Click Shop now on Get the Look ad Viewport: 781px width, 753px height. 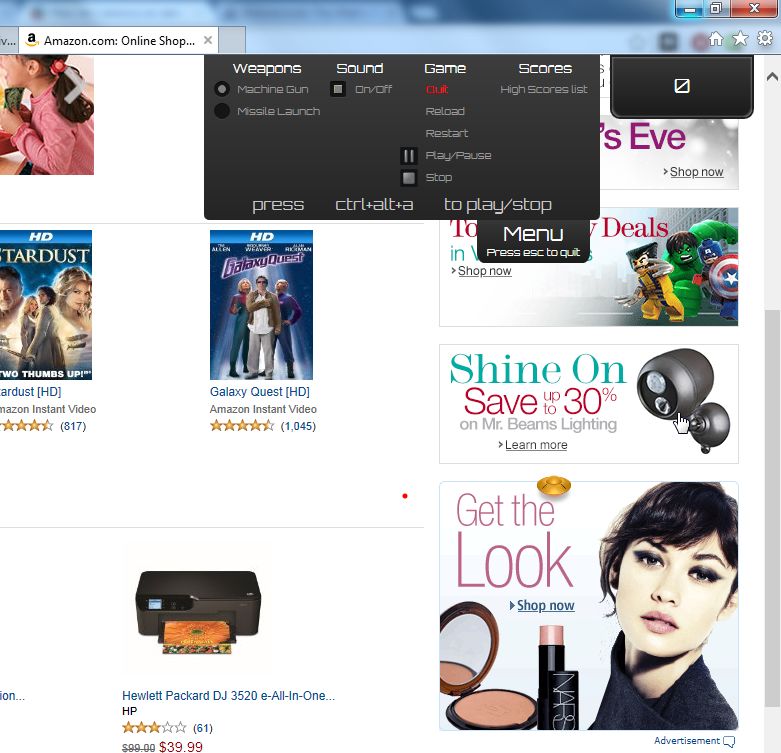[x=545, y=606]
